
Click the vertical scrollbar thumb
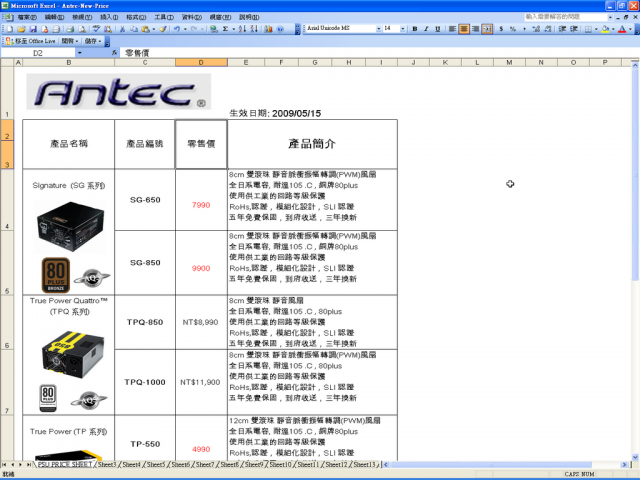click(635, 176)
